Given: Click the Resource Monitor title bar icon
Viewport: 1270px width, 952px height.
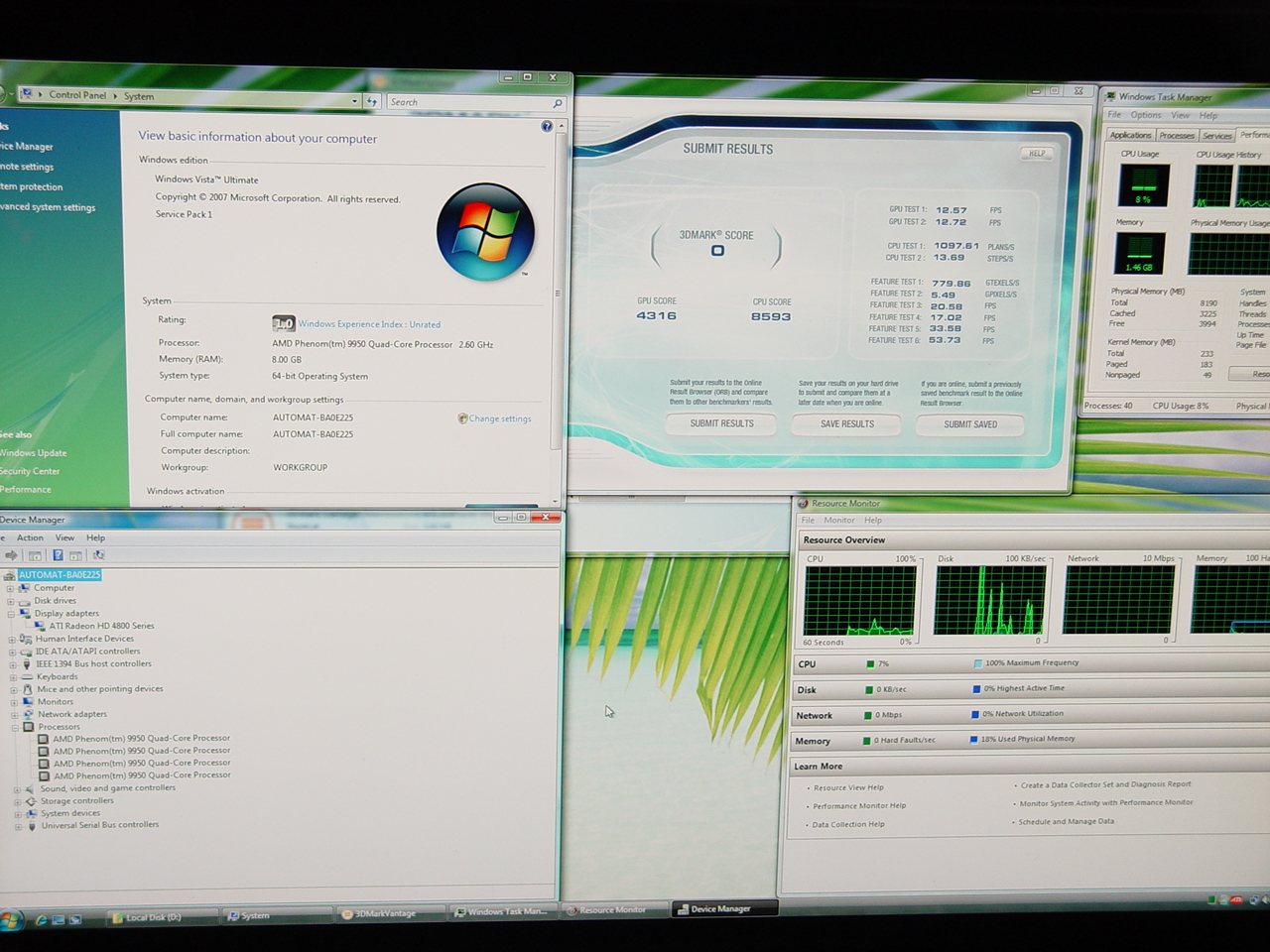Looking at the screenshot, I should coord(803,504).
